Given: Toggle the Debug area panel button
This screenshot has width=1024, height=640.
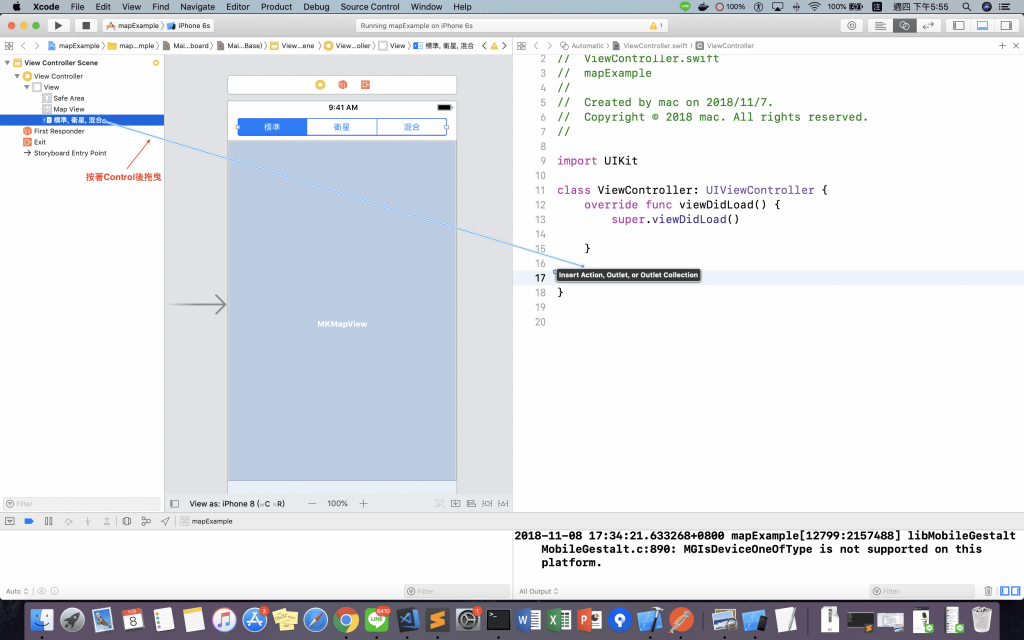Looking at the screenshot, I should coord(982,25).
